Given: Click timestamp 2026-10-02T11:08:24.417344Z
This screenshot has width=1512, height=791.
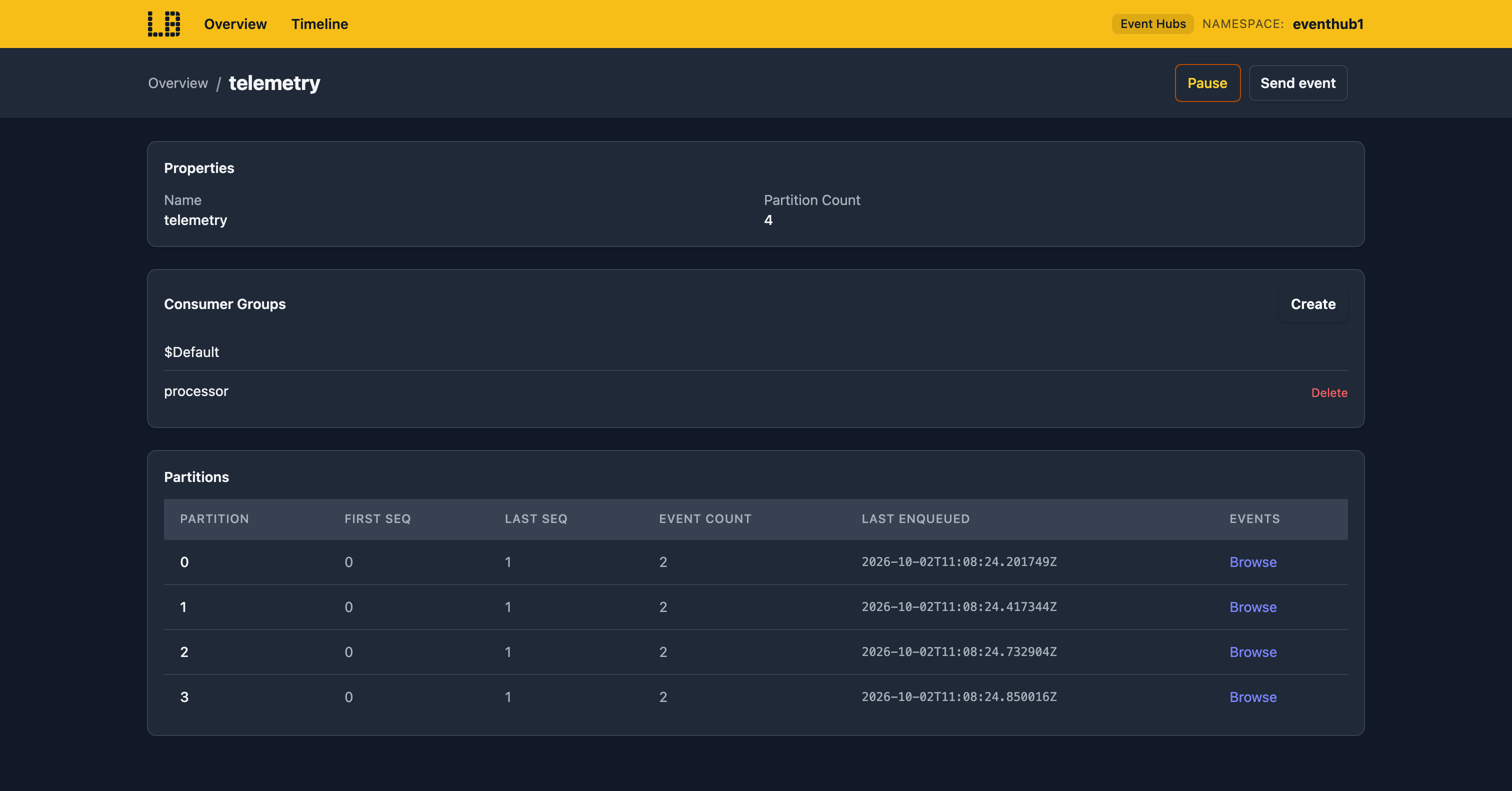Looking at the screenshot, I should coord(959,606).
